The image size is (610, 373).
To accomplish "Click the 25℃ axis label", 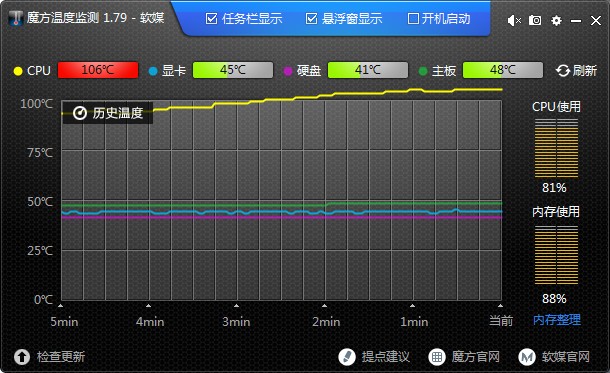I will click(x=40, y=250).
